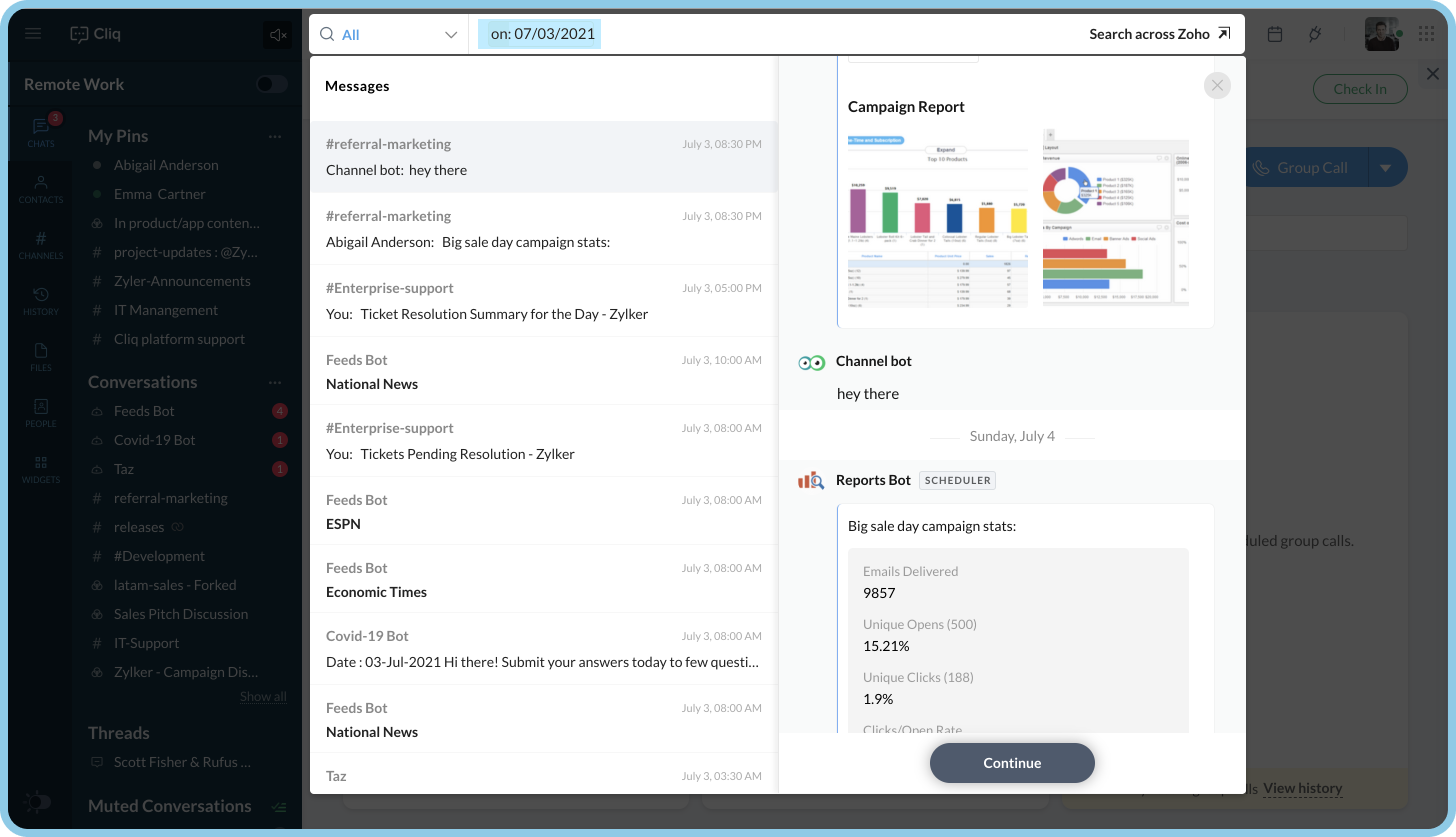This screenshot has width=1456, height=837.
Task: Mute sounds with speaker icon beside Cliq
Action: pyautogui.click(x=277, y=34)
